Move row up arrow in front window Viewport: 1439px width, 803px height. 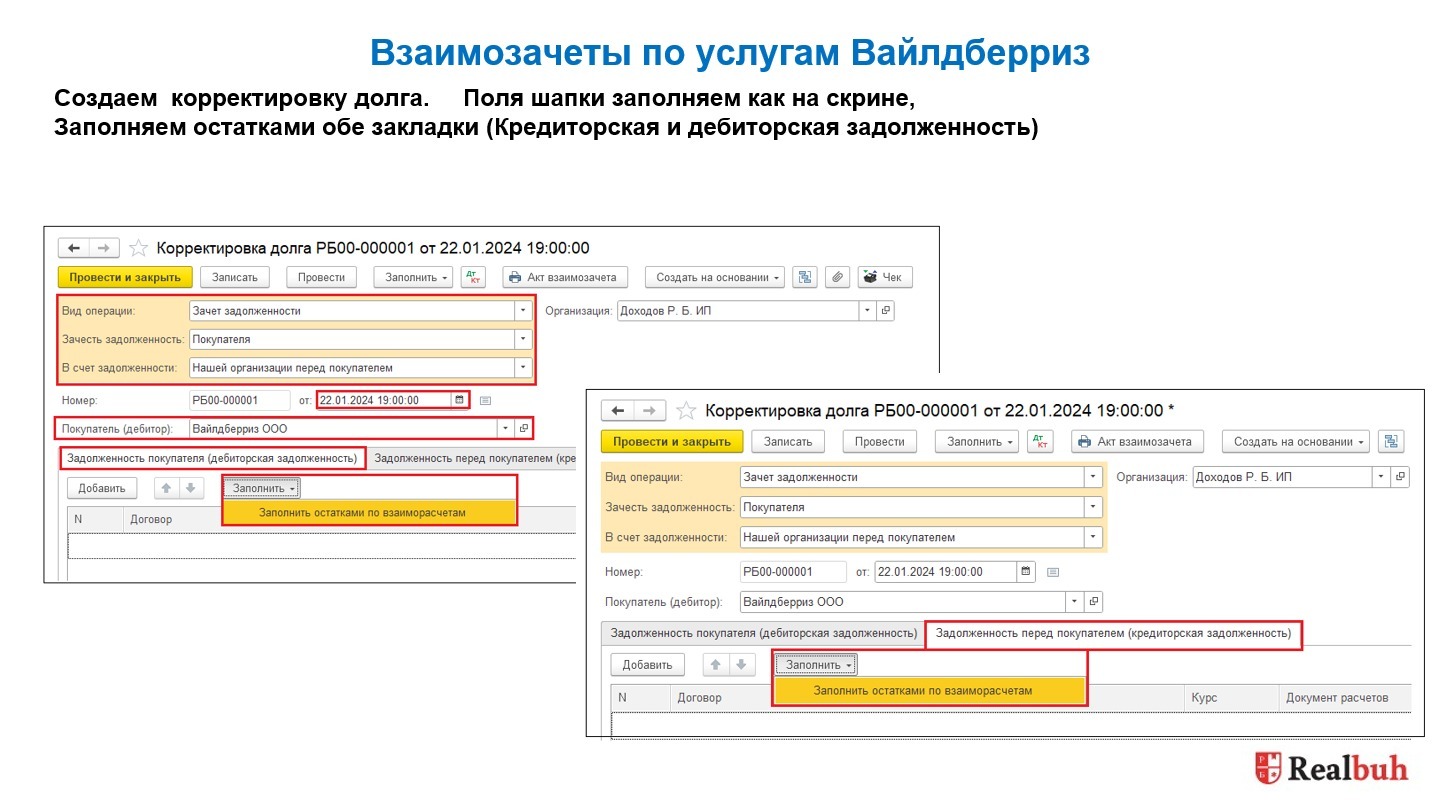pyautogui.click(x=716, y=664)
